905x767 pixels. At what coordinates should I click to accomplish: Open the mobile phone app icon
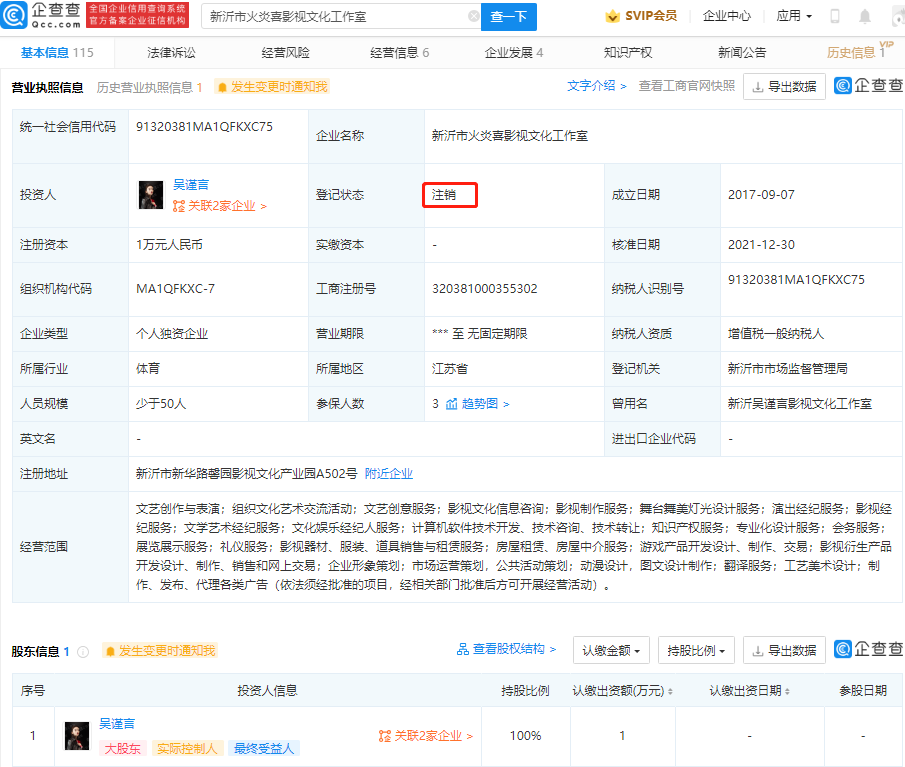pyautogui.click(x=835, y=16)
